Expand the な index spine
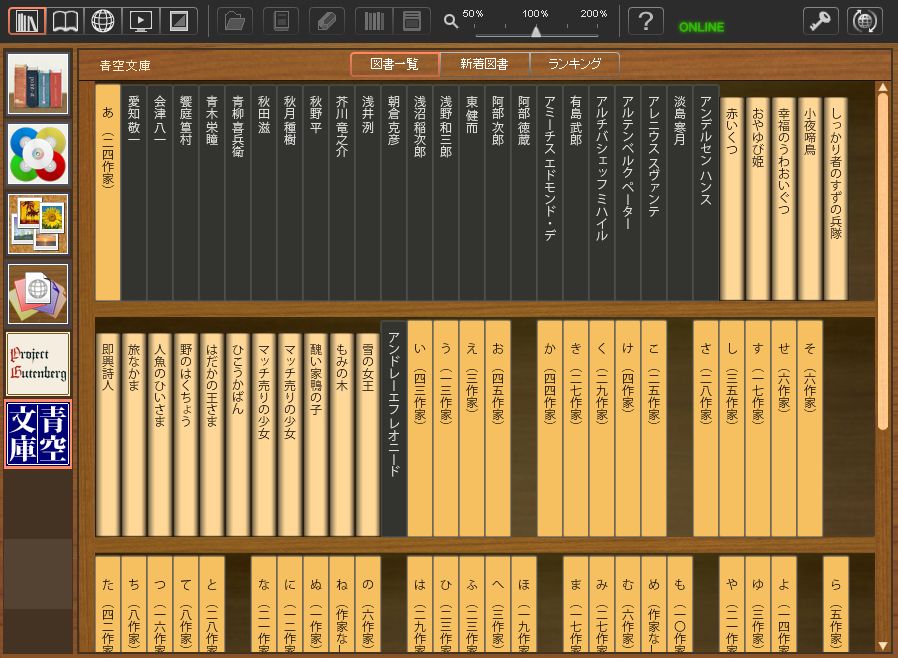This screenshot has width=898, height=658. coord(263,604)
